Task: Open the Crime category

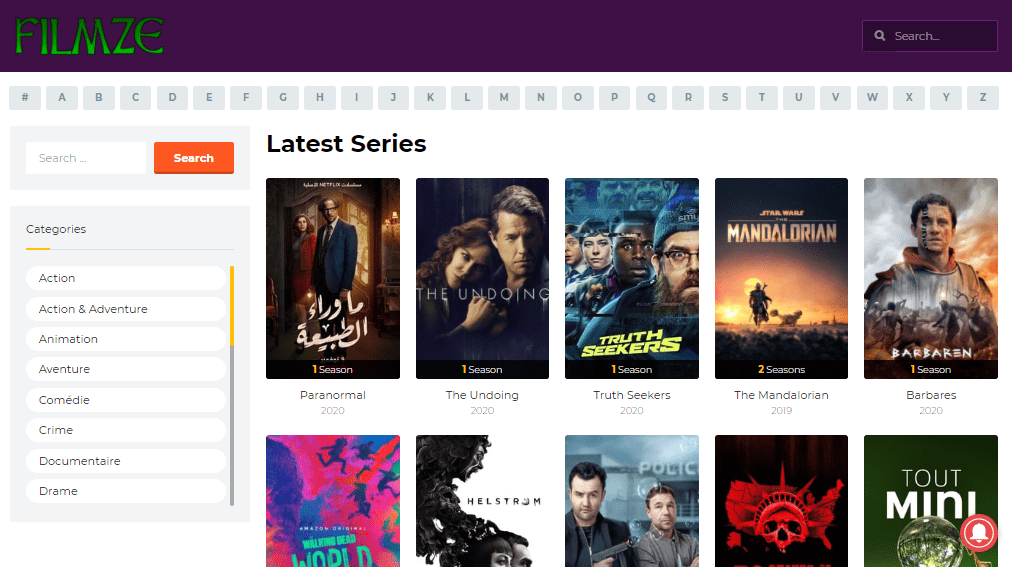Action: [126, 430]
